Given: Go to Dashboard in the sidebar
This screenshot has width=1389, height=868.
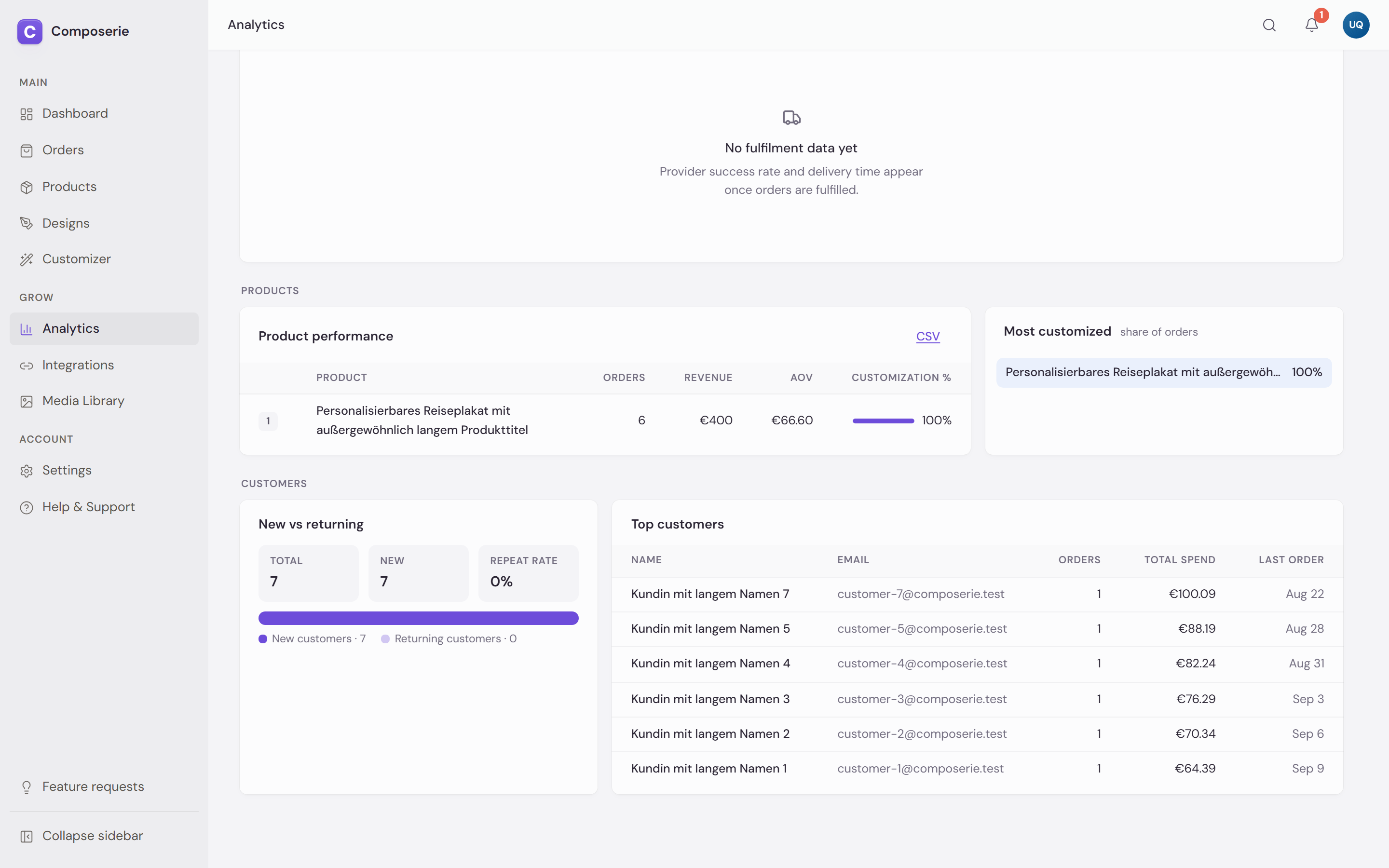Looking at the screenshot, I should click(104, 114).
